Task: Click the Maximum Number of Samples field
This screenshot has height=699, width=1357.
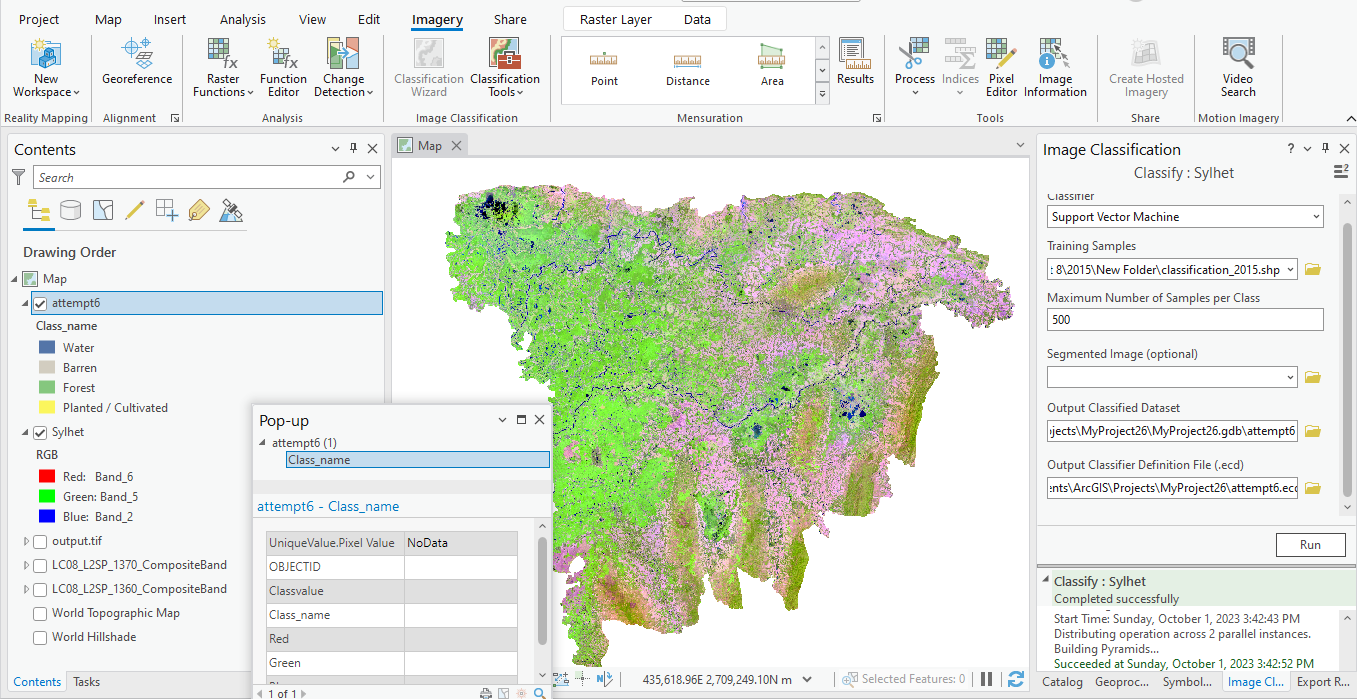Action: [x=1185, y=320]
